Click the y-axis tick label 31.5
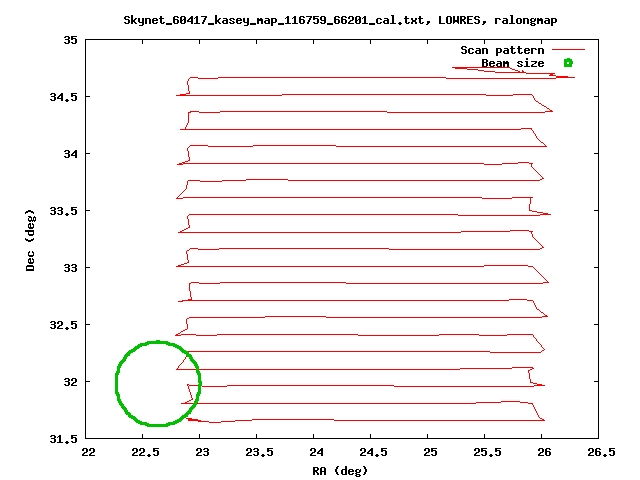Viewport: 640px width, 480px height. tap(63, 439)
